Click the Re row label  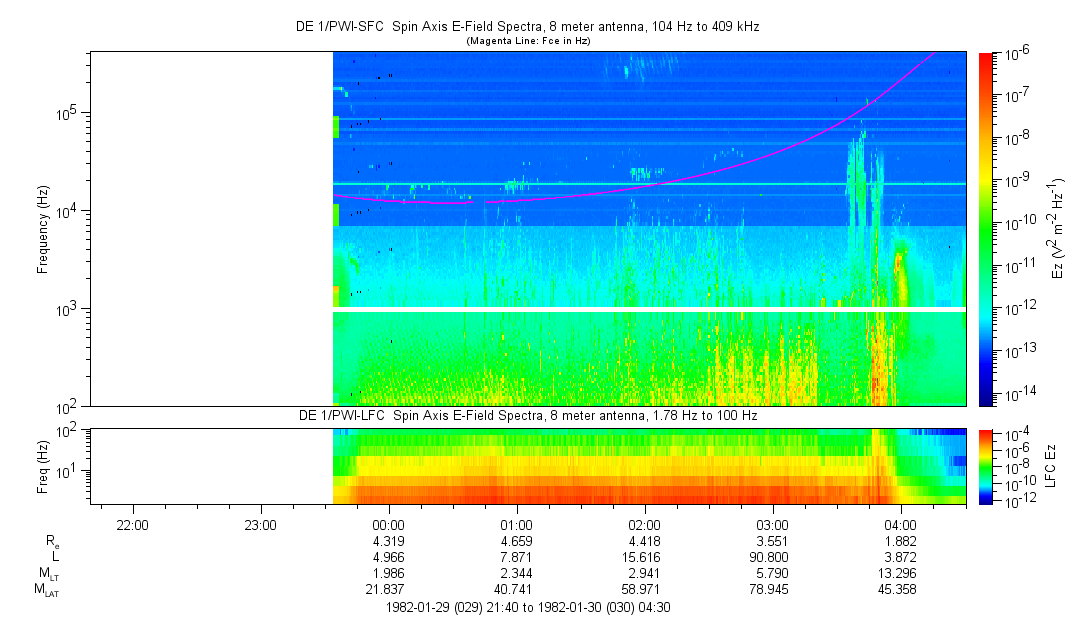[x=52, y=541]
